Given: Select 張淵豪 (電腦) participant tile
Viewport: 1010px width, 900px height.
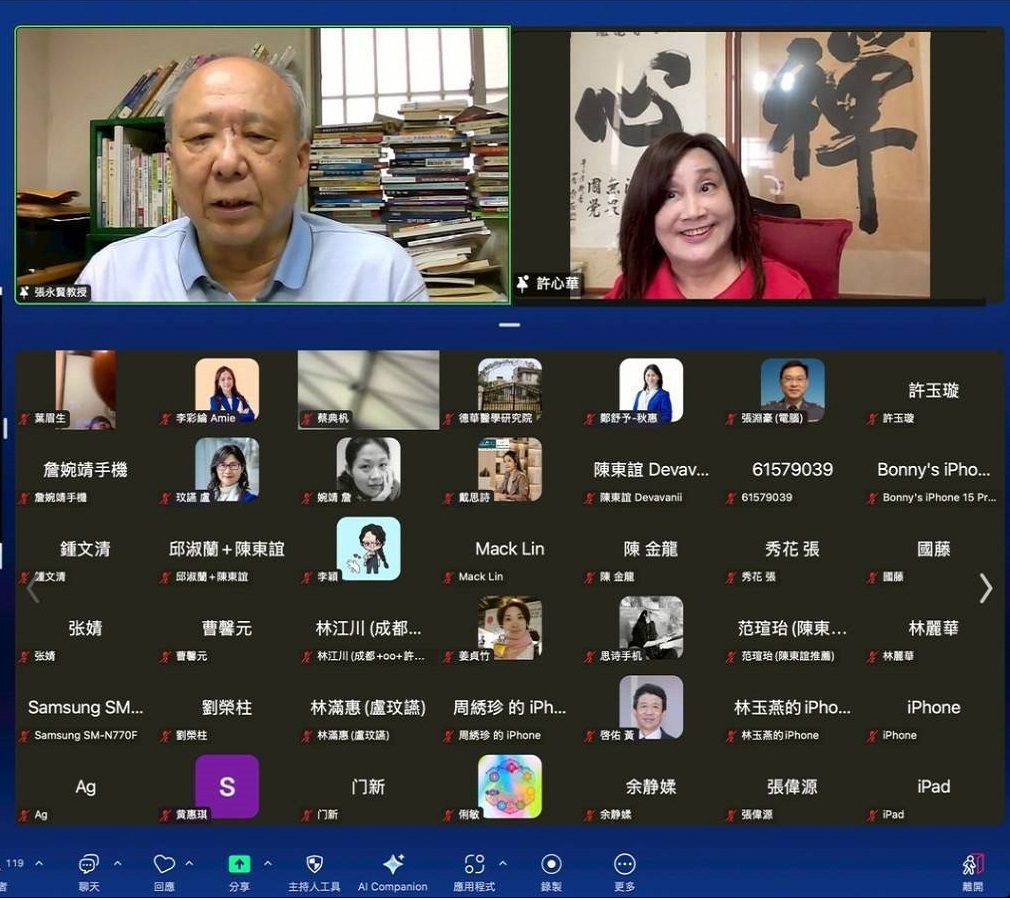Looking at the screenshot, I should [x=792, y=390].
